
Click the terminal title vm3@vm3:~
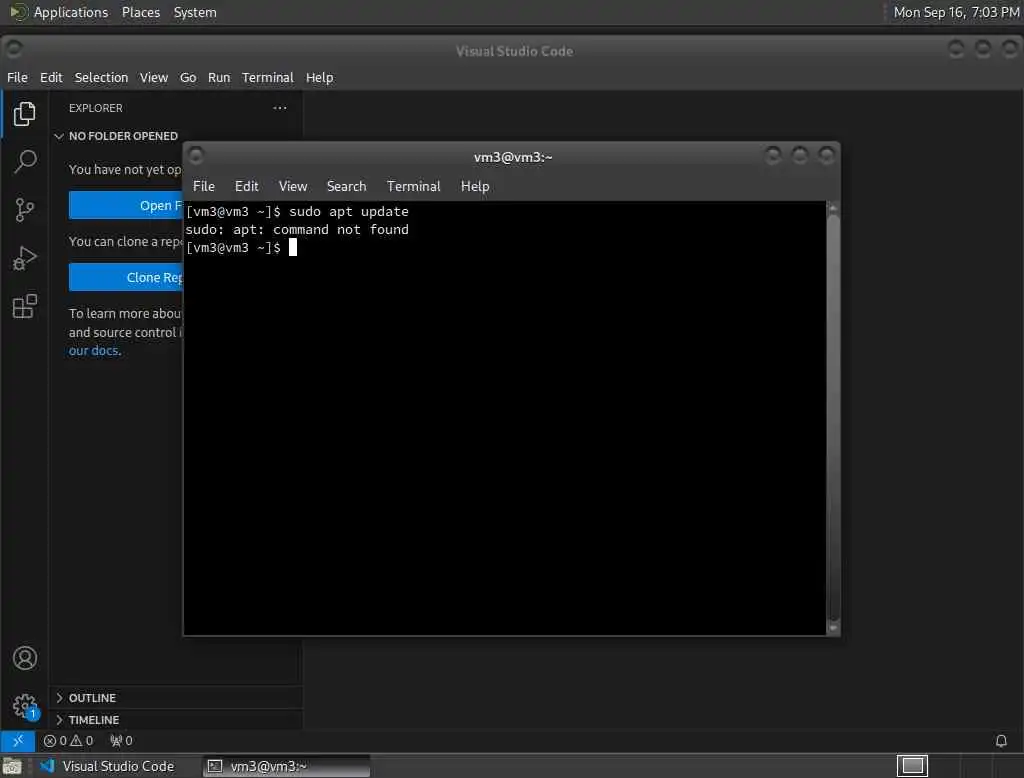point(513,157)
